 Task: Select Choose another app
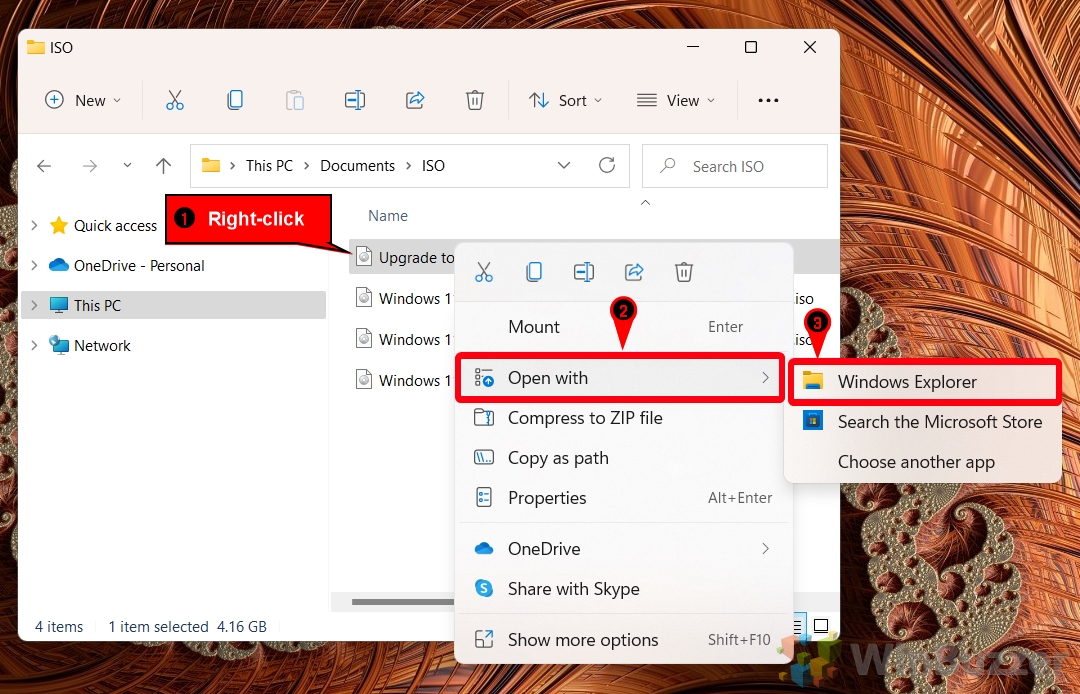(x=924, y=462)
